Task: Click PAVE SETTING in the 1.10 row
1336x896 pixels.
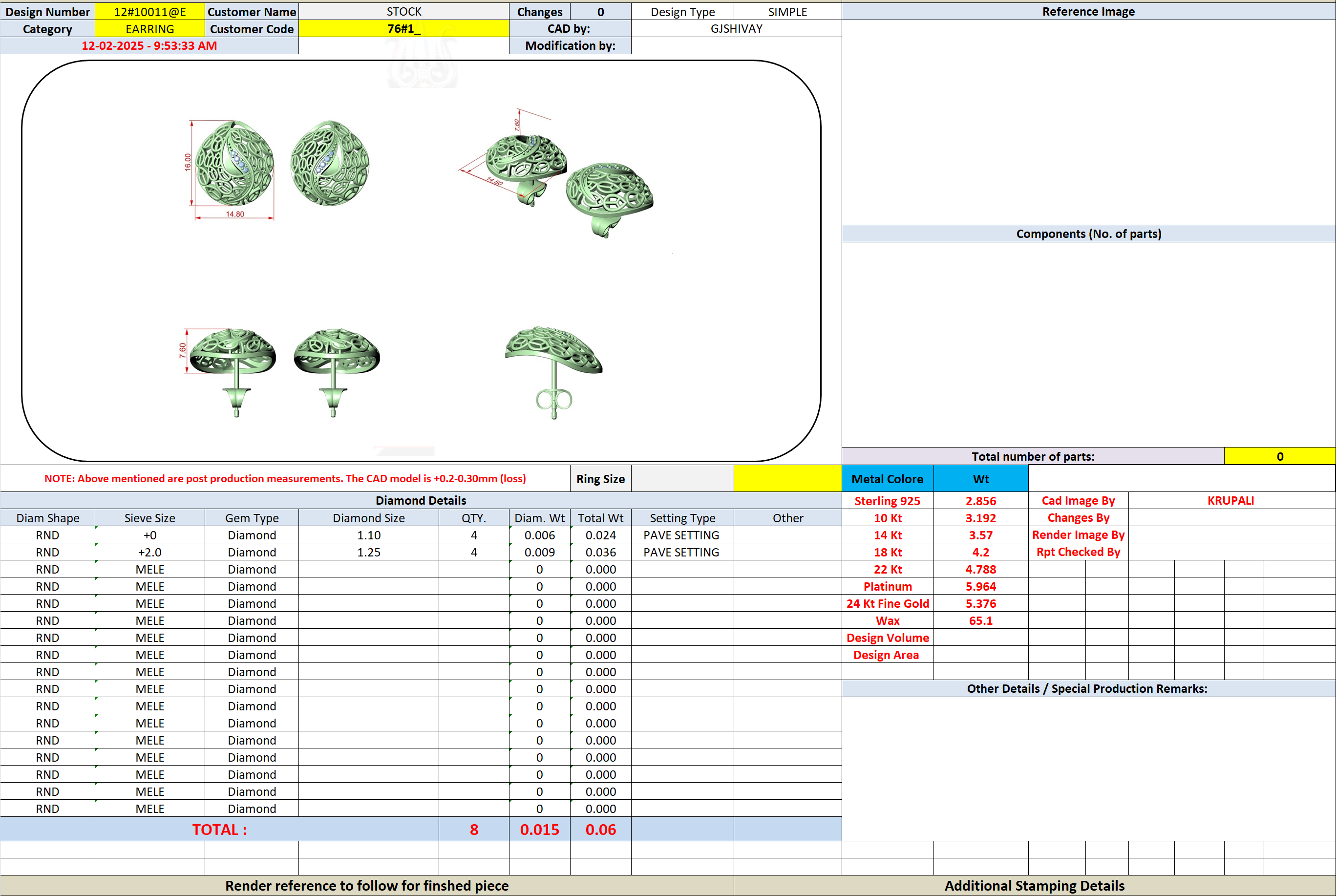Action: click(681, 535)
